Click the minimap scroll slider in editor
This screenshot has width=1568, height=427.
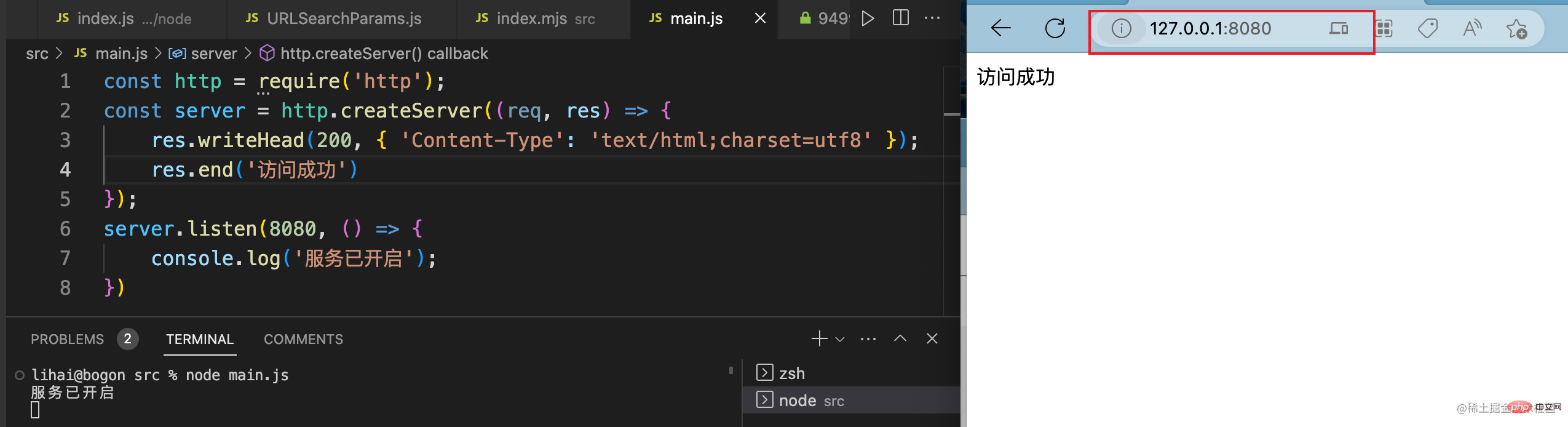click(x=951, y=114)
